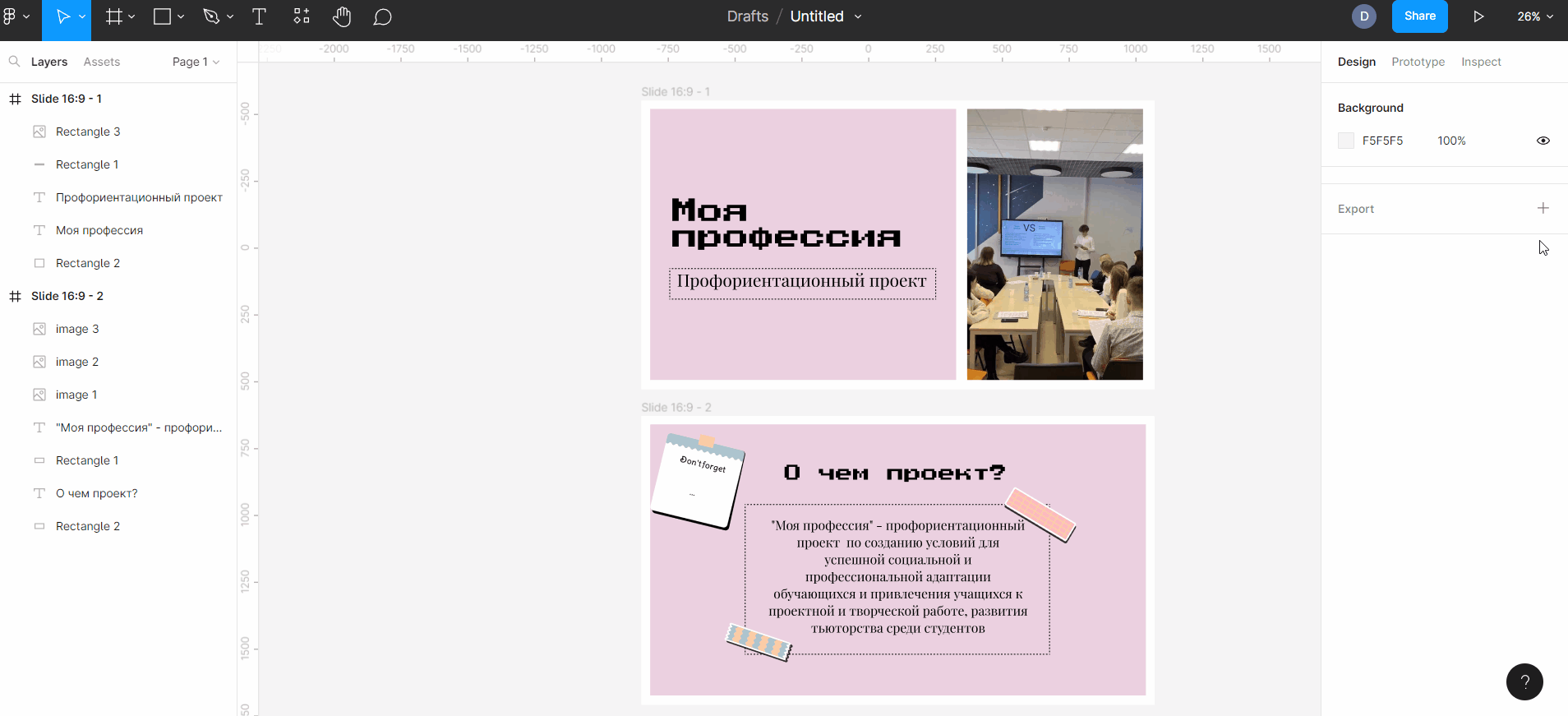Click the image icon of image 3 layer

click(x=39, y=329)
